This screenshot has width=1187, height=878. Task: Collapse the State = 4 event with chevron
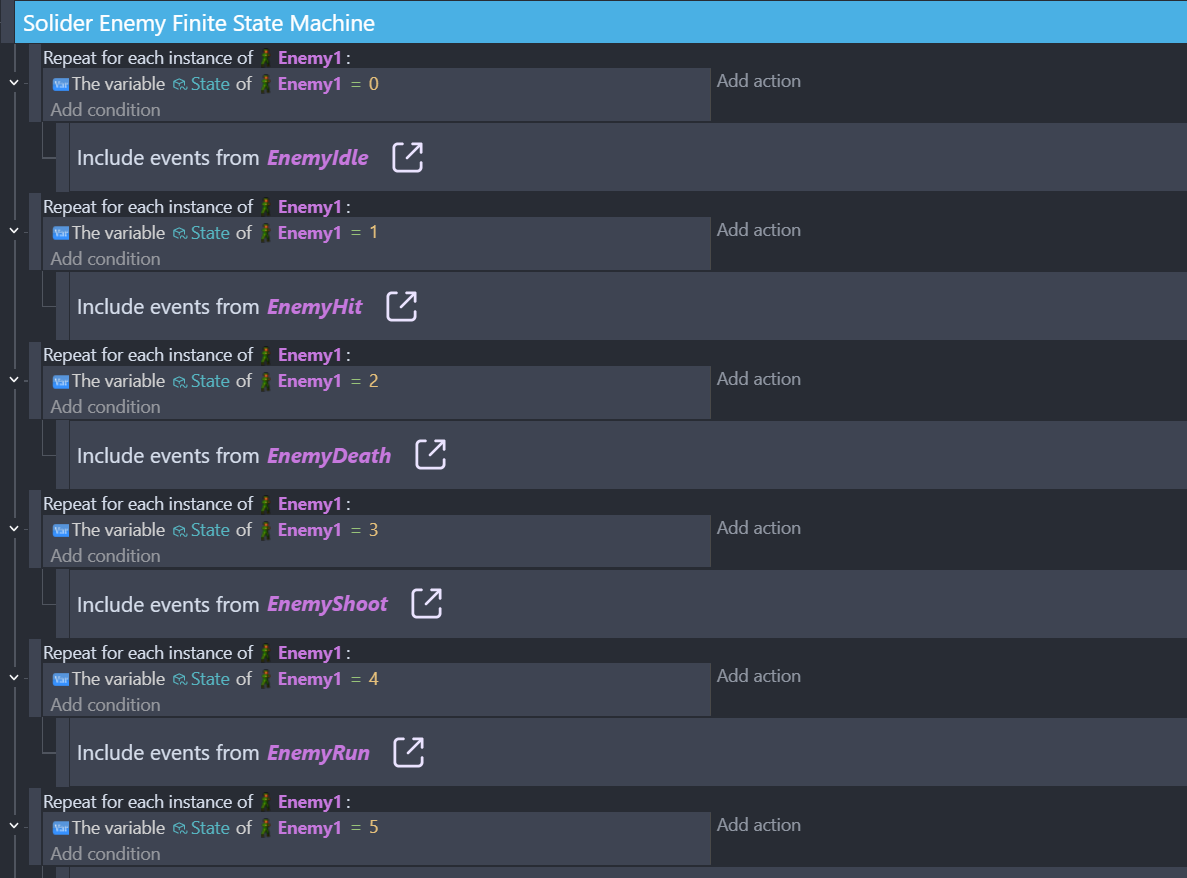14,677
